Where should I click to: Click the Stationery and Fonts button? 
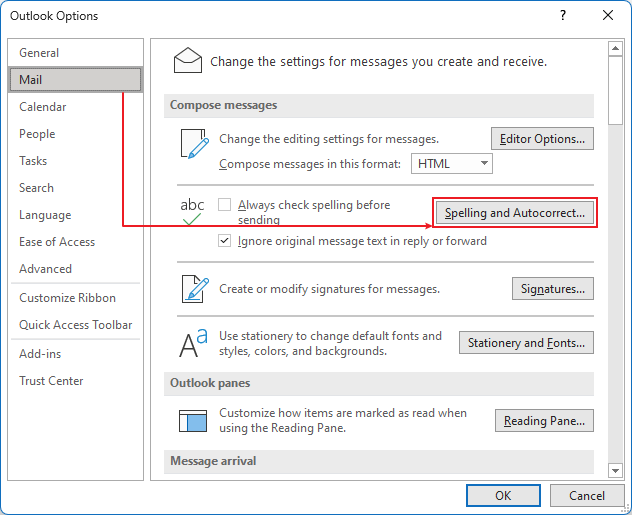[x=526, y=343]
